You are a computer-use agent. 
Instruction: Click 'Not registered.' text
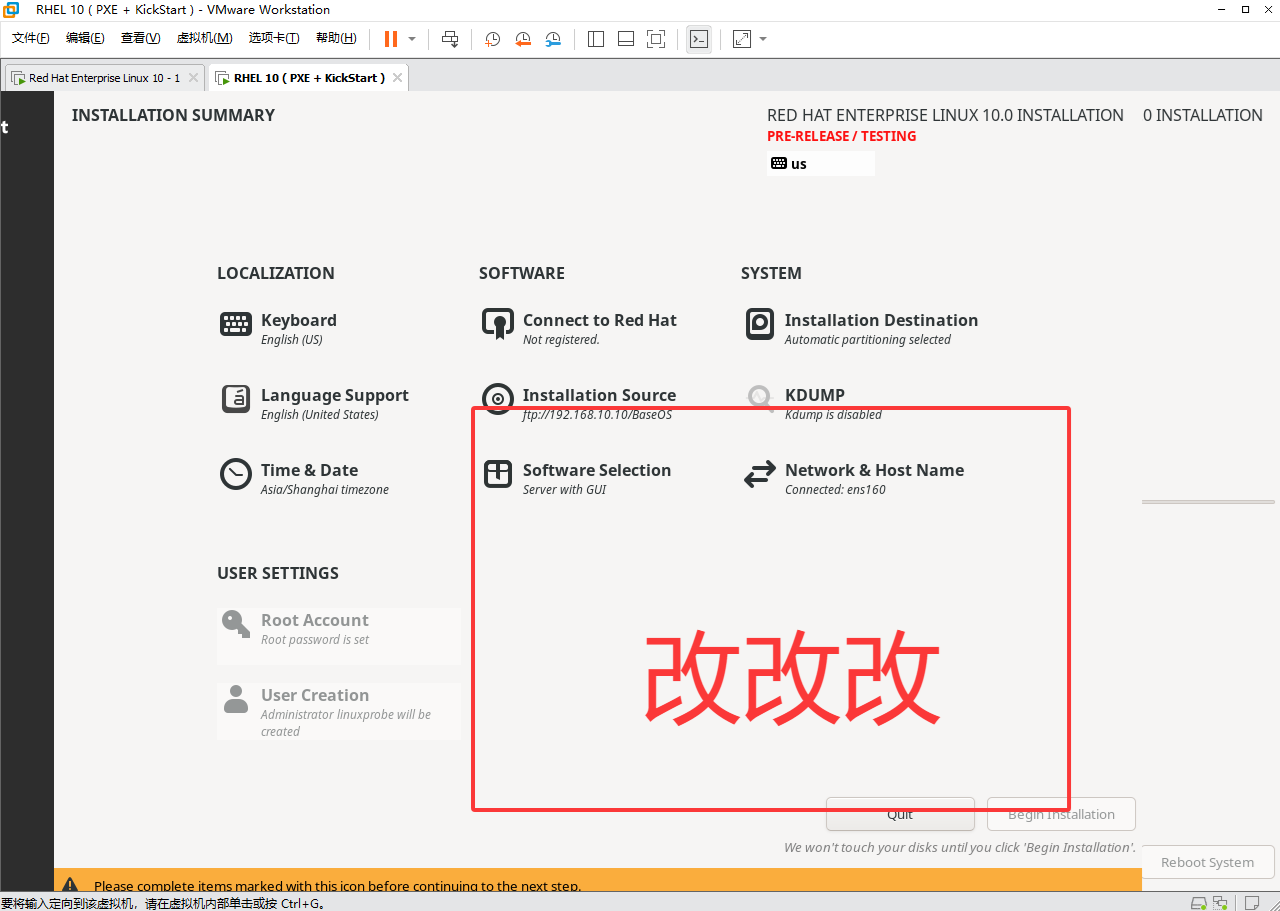tap(562, 340)
